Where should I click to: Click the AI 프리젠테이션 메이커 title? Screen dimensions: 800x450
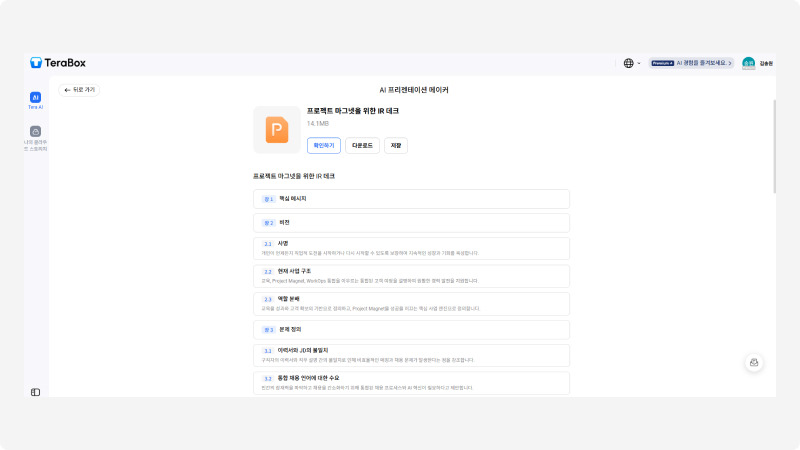click(414, 90)
